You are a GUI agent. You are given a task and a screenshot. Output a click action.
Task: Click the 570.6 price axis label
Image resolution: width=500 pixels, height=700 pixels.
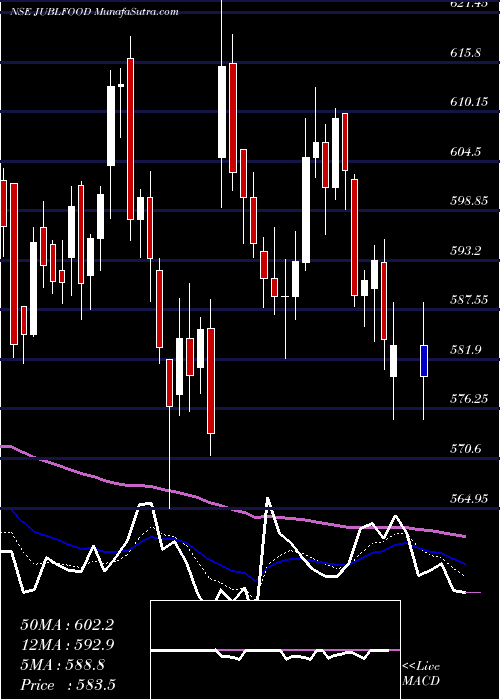tap(466, 449)
